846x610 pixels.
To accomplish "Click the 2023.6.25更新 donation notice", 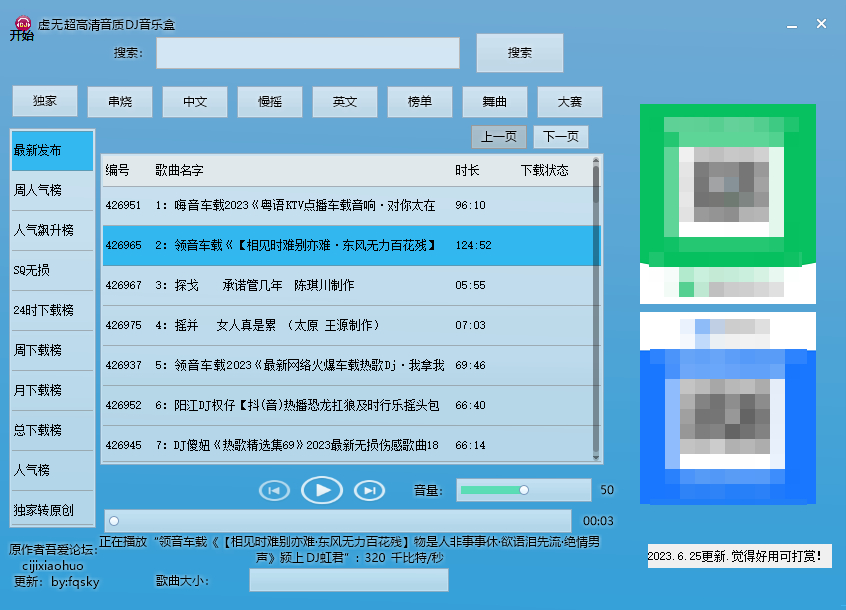I will click(739, 556).
